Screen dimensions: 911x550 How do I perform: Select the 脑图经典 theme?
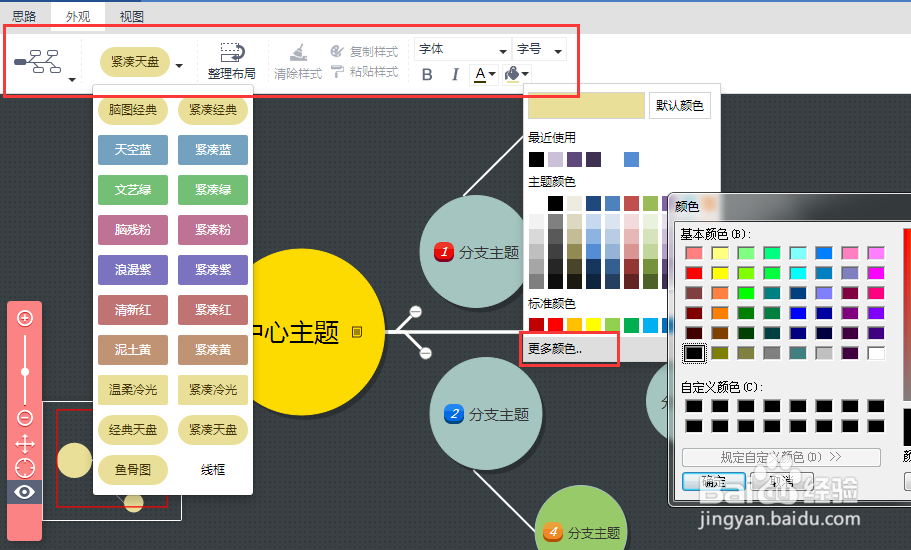133,110
